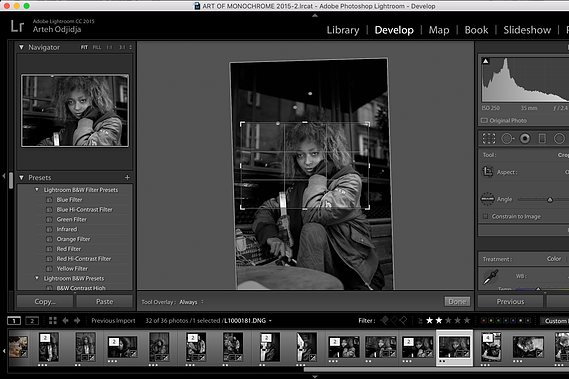This screenshot has width=569, height=379.
Task: Select the Crop Overlay tool icon
Action: (x=488, y=139)
